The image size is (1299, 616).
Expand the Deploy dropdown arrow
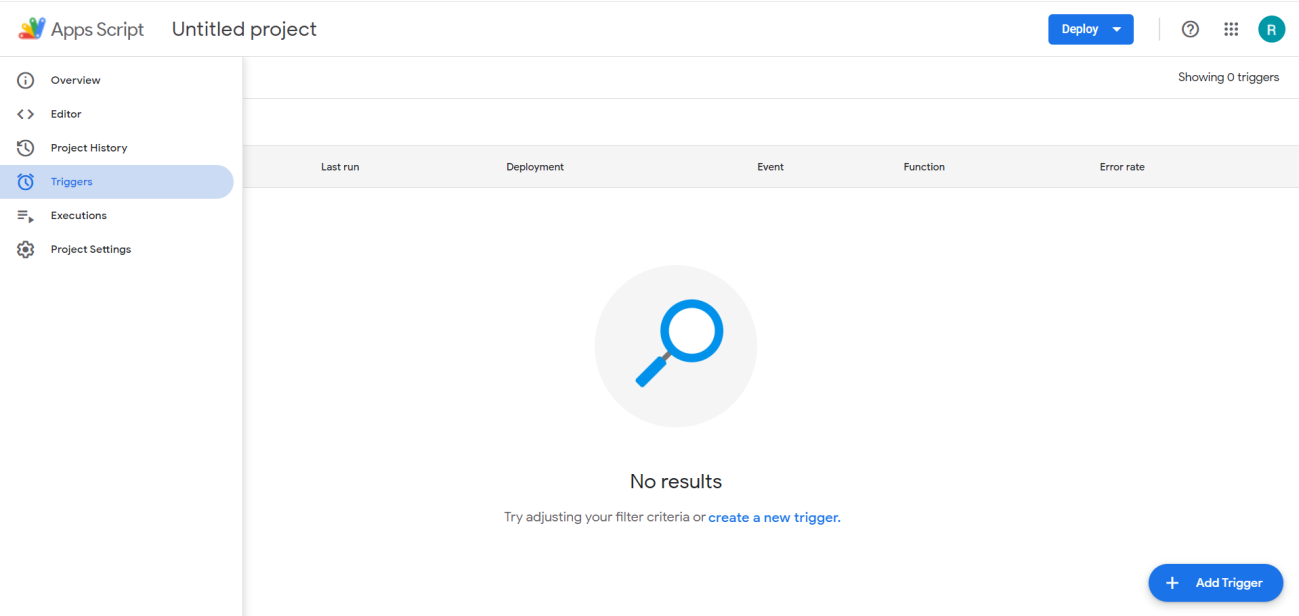[x=1116, y=29]
